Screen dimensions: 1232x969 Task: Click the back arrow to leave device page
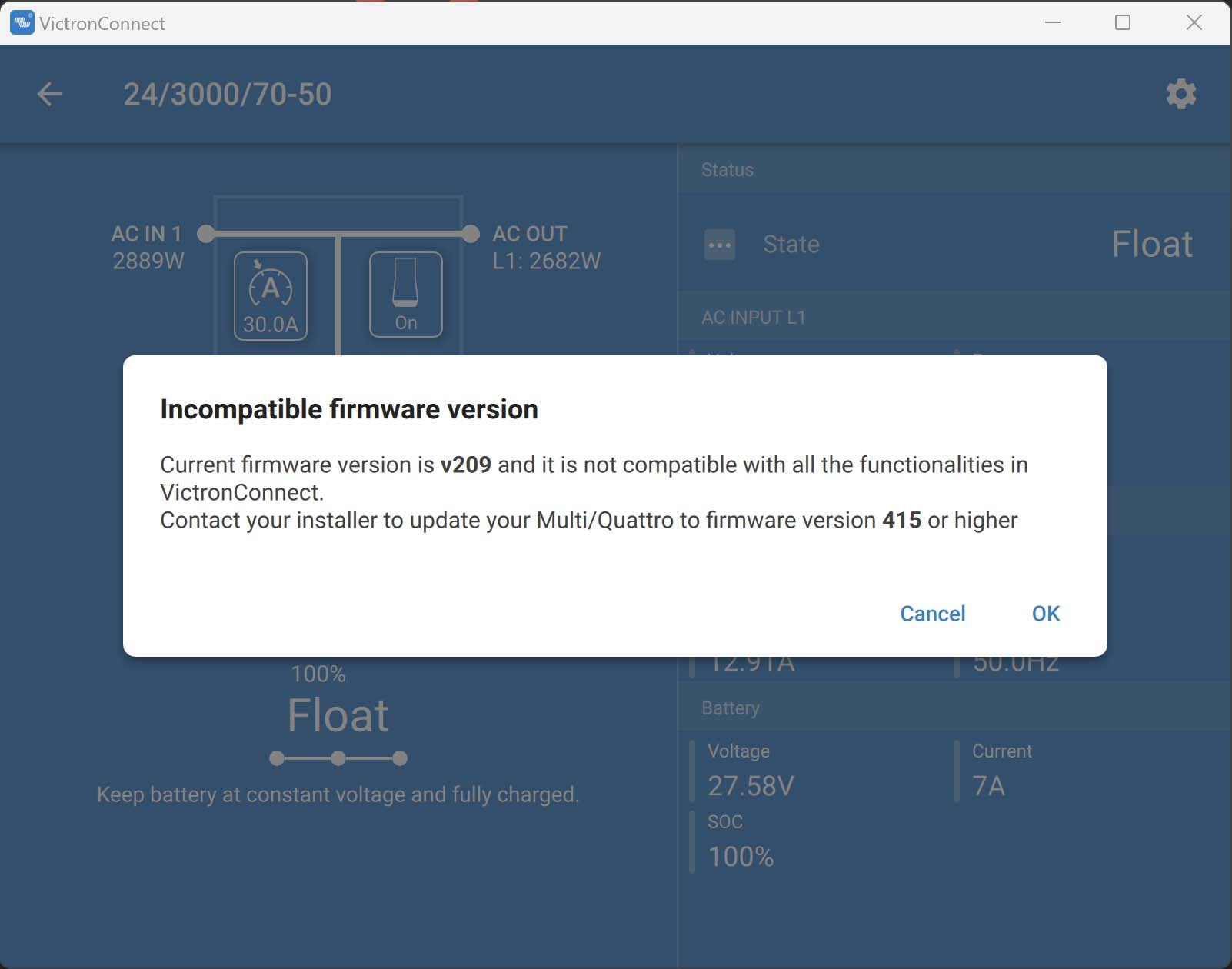[x=49, y=95]
